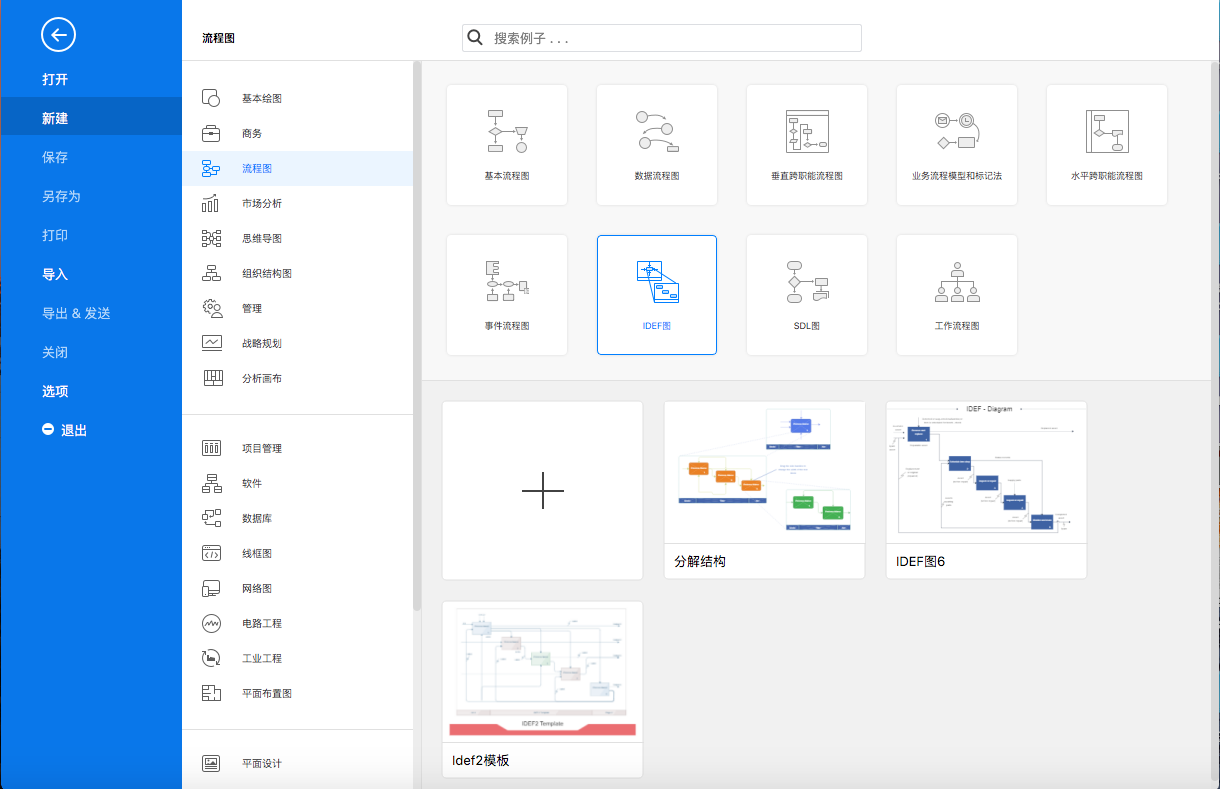The width and height of the screenshot is (1220, 789).
Task: Select the 思维导图 mind map category
Action: tap(262, 238)
